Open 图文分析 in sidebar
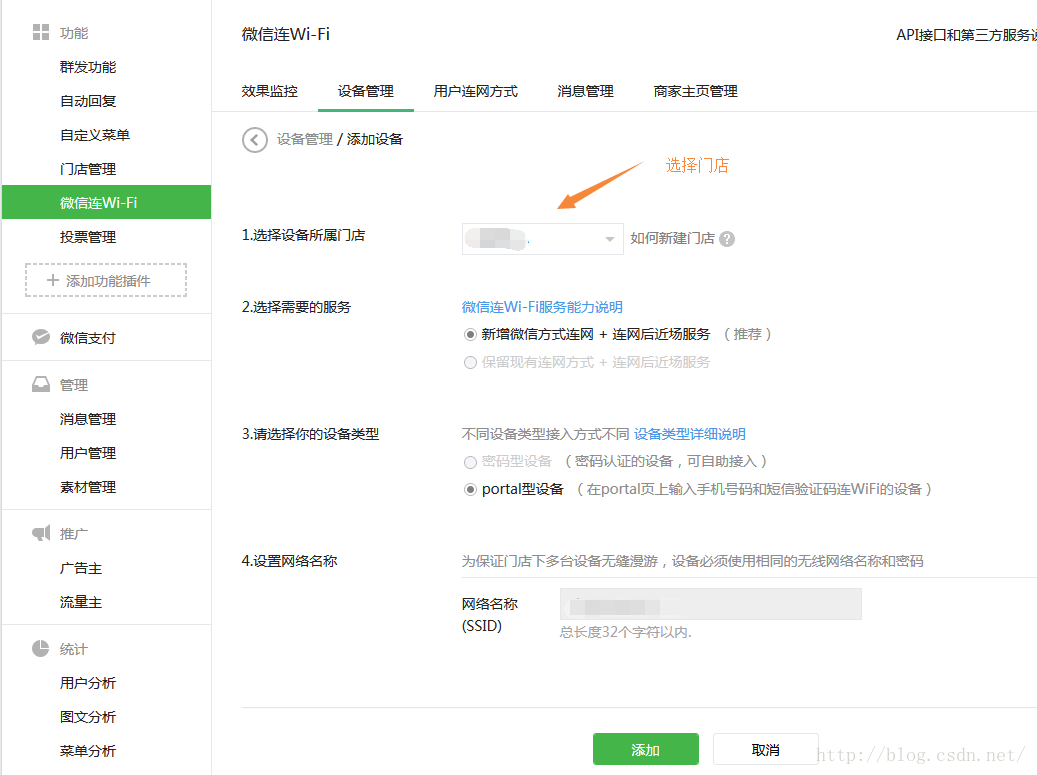This screenshot has height=775, width=1037. [x=88, y=717]
